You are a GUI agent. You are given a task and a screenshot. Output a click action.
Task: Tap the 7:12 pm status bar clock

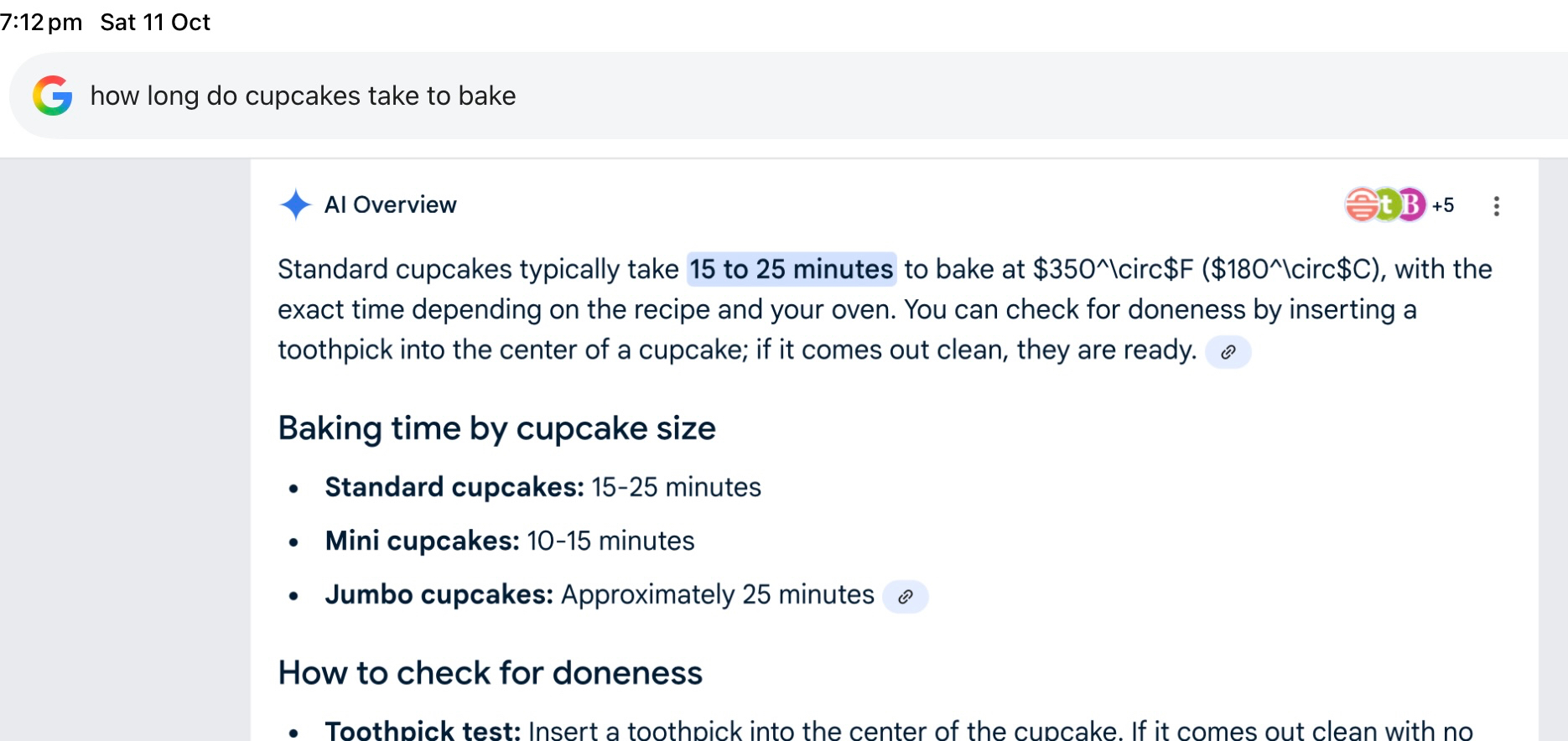coord(41,22)
